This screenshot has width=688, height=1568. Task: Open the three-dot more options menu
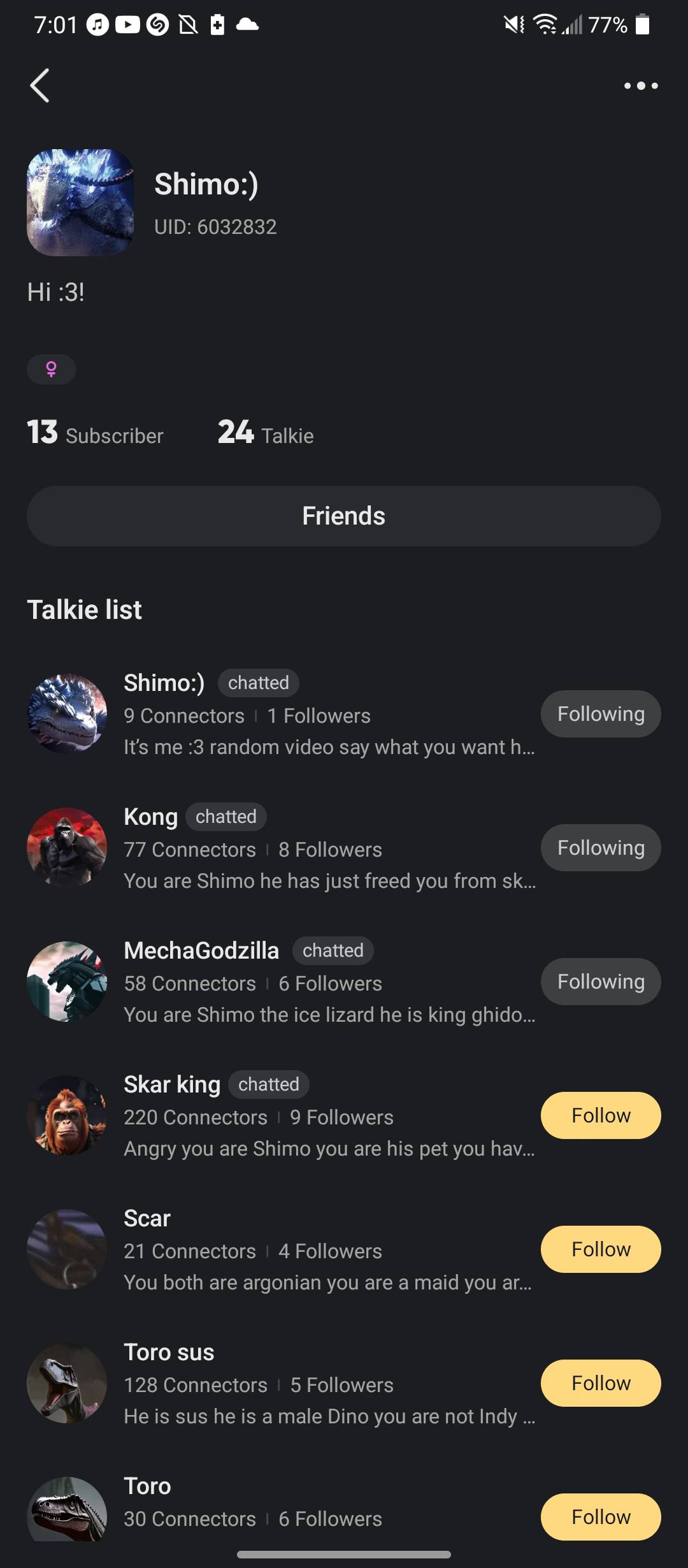coord(641,85)
